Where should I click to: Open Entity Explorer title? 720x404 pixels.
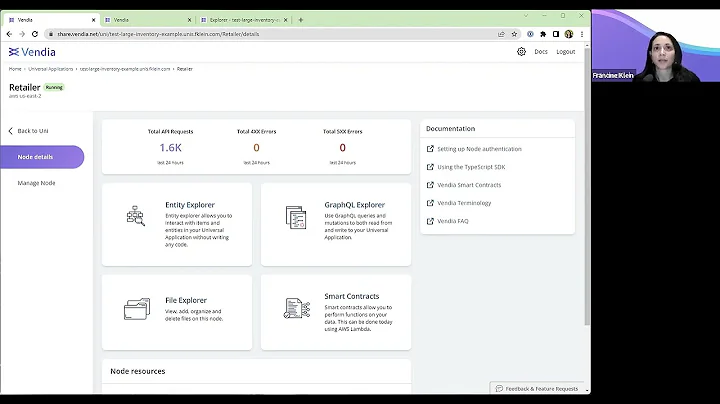(190, 205)
